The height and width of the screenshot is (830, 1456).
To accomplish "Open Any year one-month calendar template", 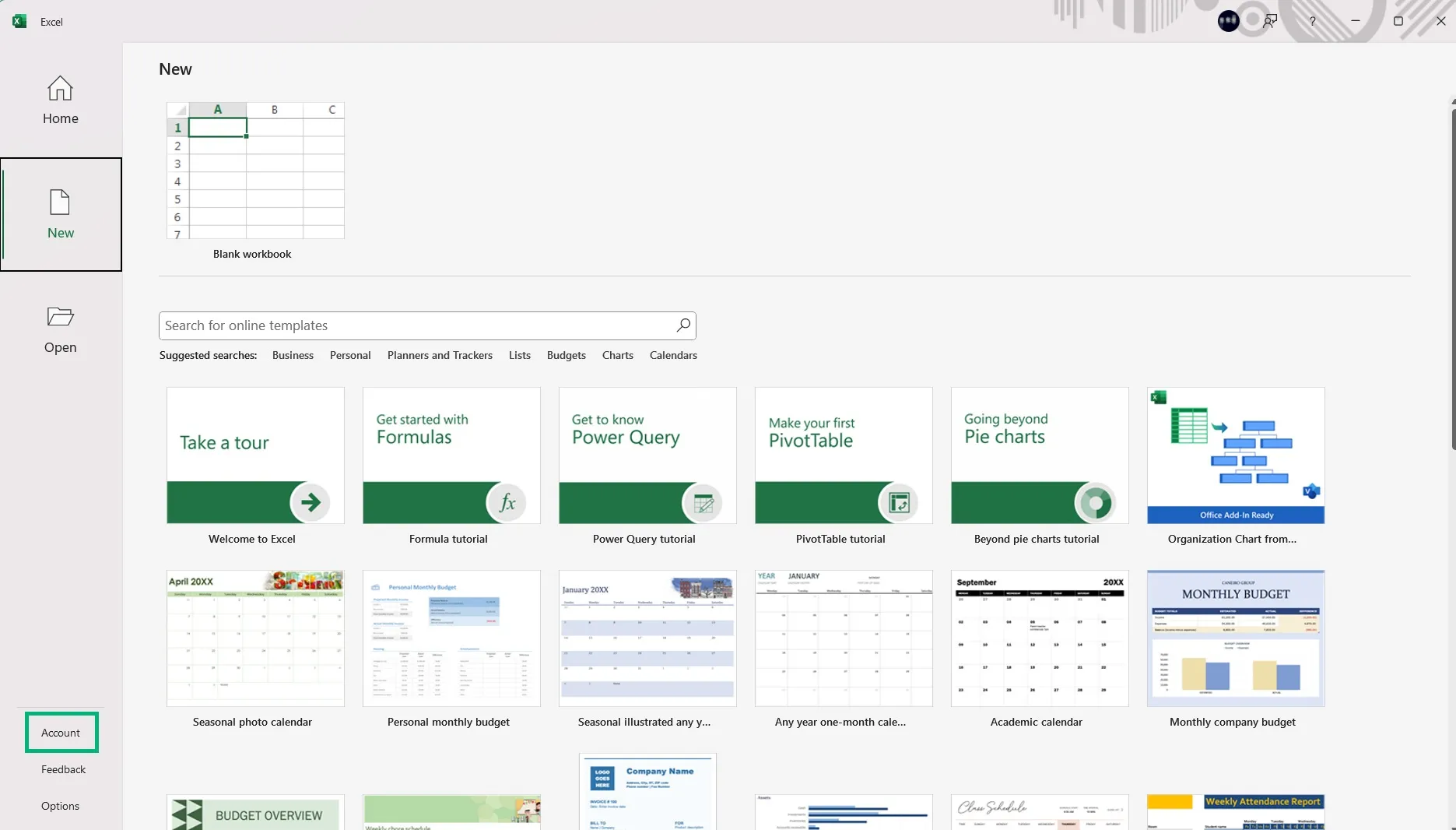I will pyautogui.click(x=844, y=638).
